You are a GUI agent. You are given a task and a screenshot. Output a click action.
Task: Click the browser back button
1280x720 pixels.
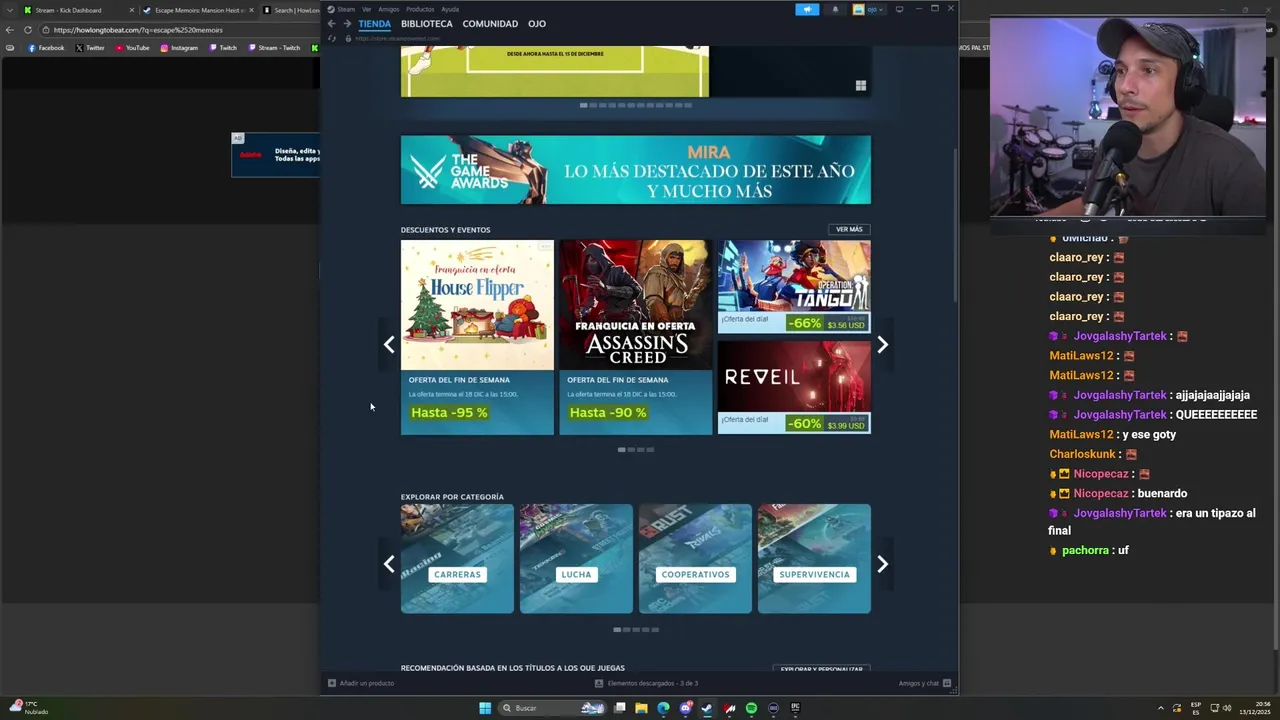[10, 30]
